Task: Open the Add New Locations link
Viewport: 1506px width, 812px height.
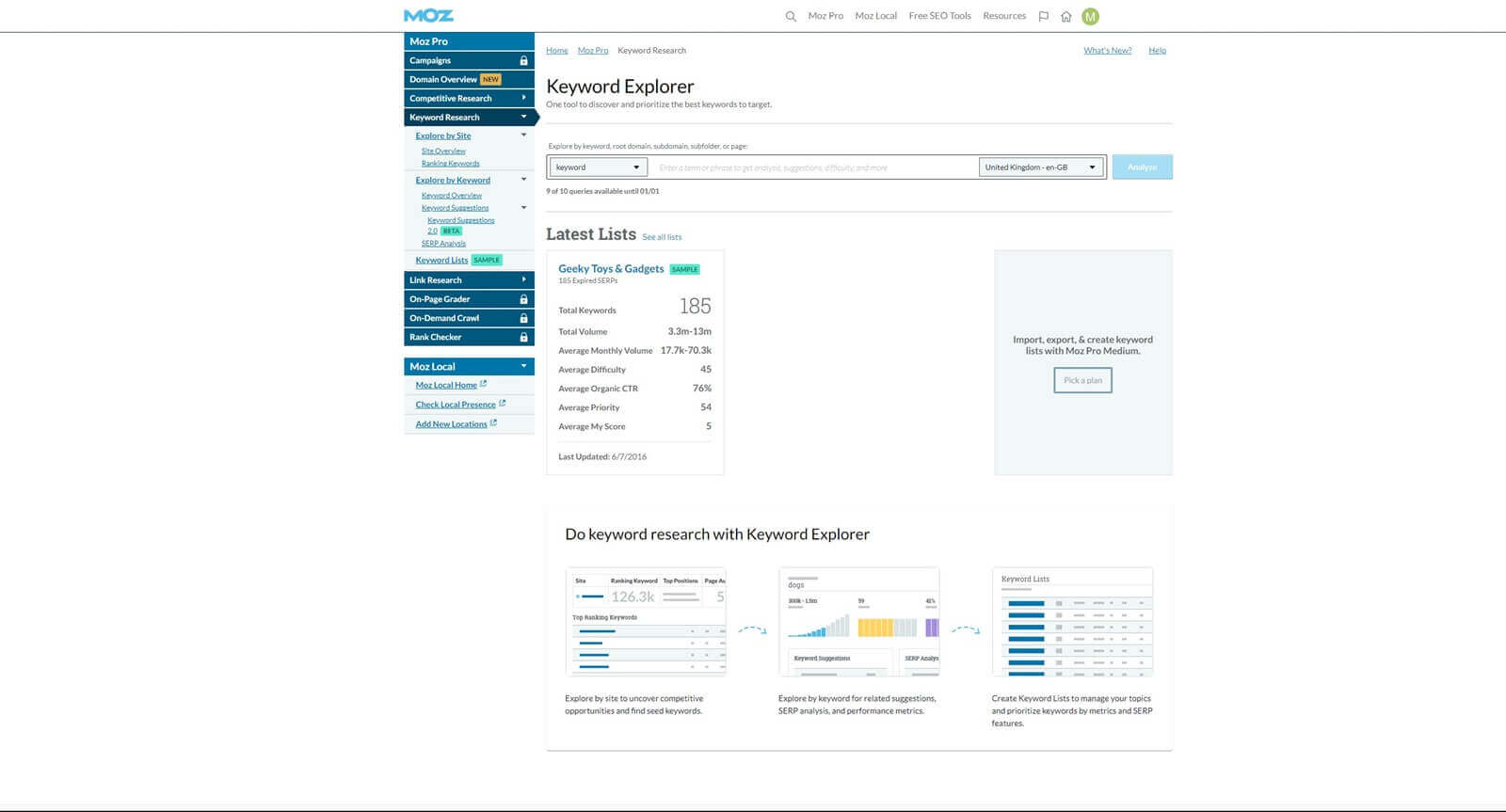Action: coord(452,424)
